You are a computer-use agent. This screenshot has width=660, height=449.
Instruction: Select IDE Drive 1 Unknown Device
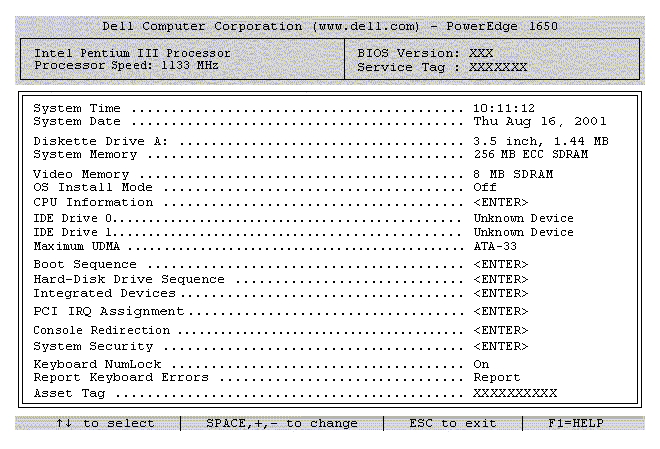[x=523, y=232]
